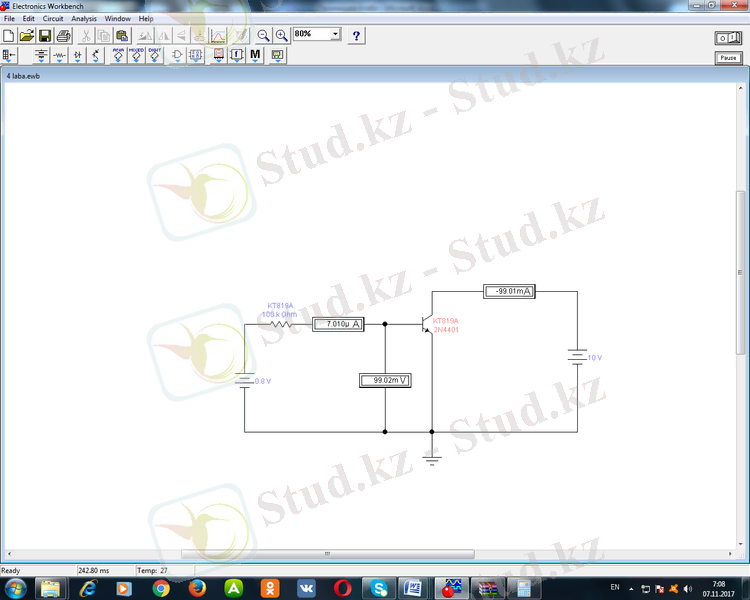The height and width of the screenshot is (600, 750).
Task: Open the File menu
Action: tap(9, 19)
